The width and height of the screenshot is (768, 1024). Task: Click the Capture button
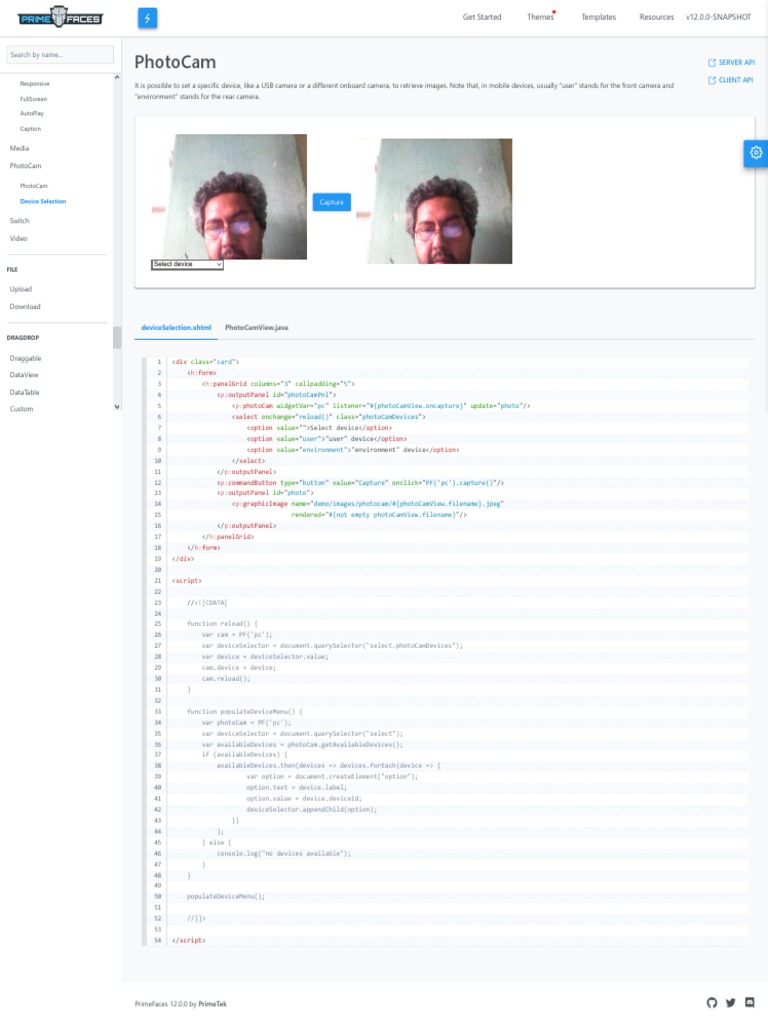pos(332,202)
